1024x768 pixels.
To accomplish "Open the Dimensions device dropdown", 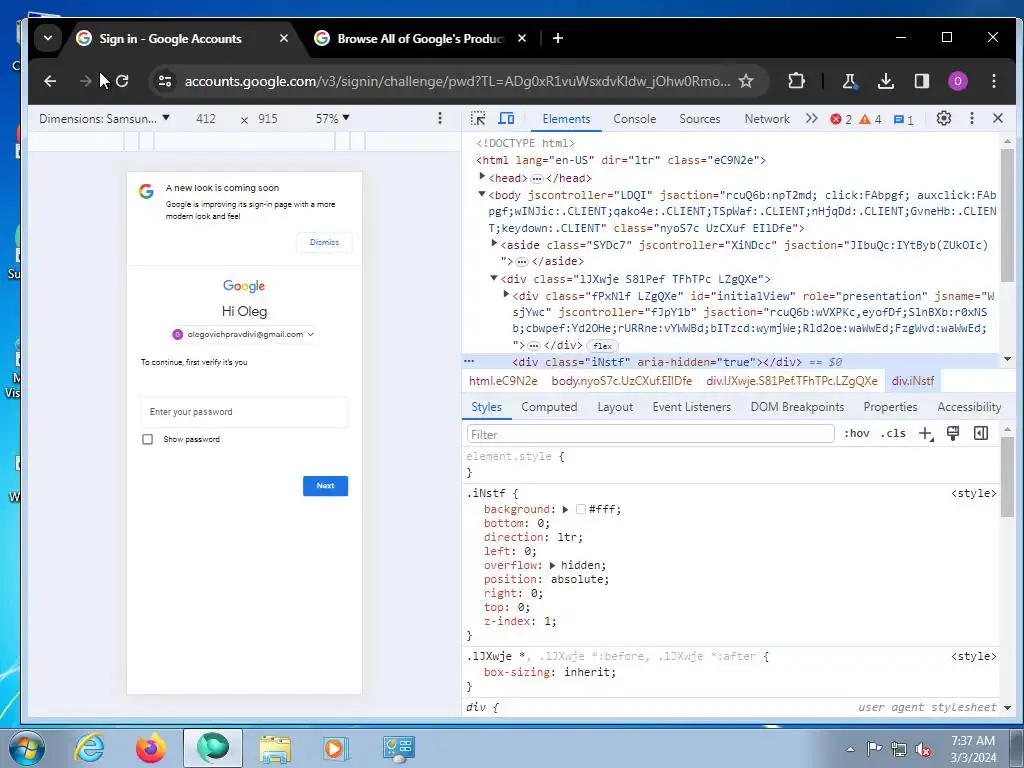I will [x=104, y=118].
